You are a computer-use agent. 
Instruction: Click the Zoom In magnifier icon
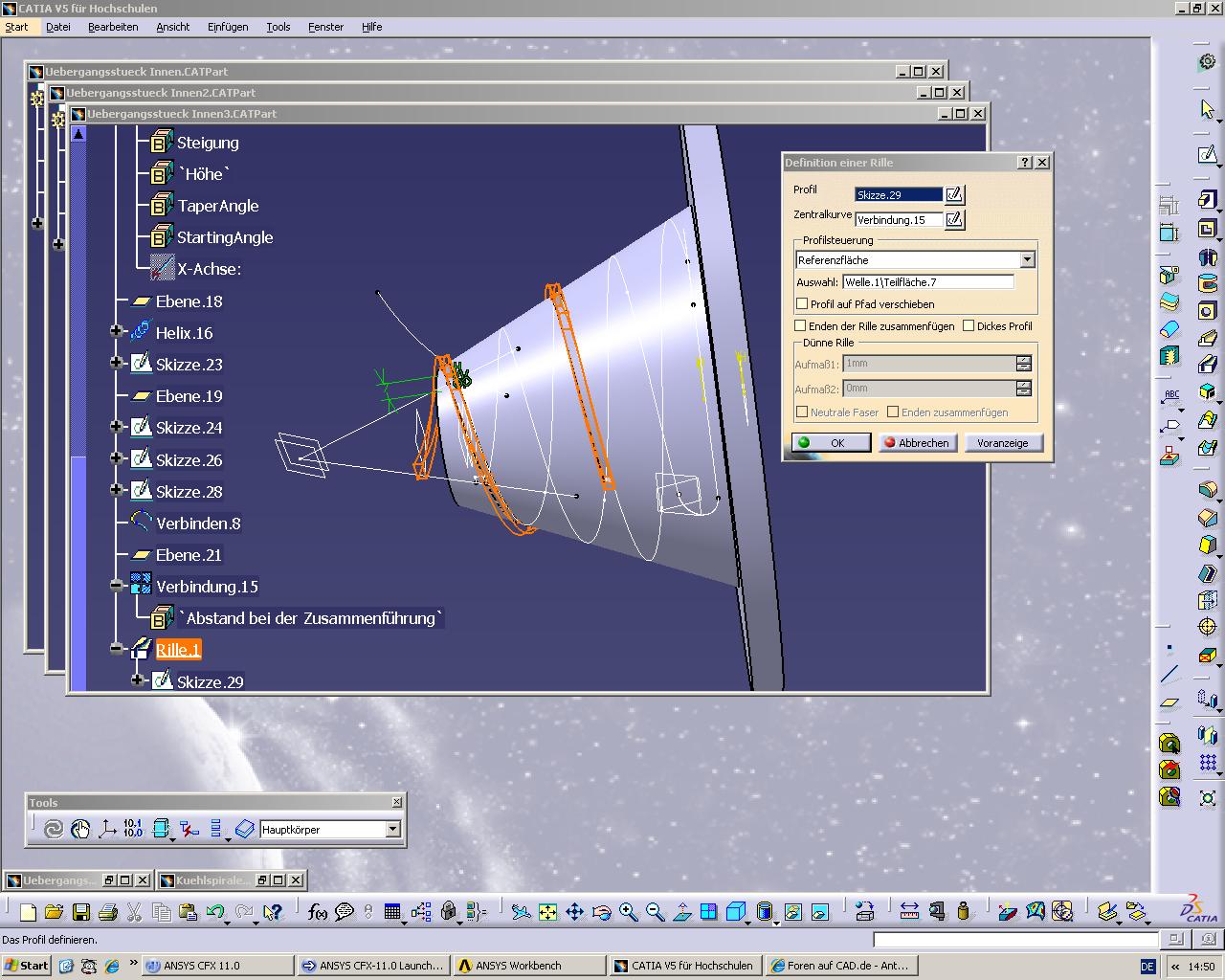click(628, 912)
